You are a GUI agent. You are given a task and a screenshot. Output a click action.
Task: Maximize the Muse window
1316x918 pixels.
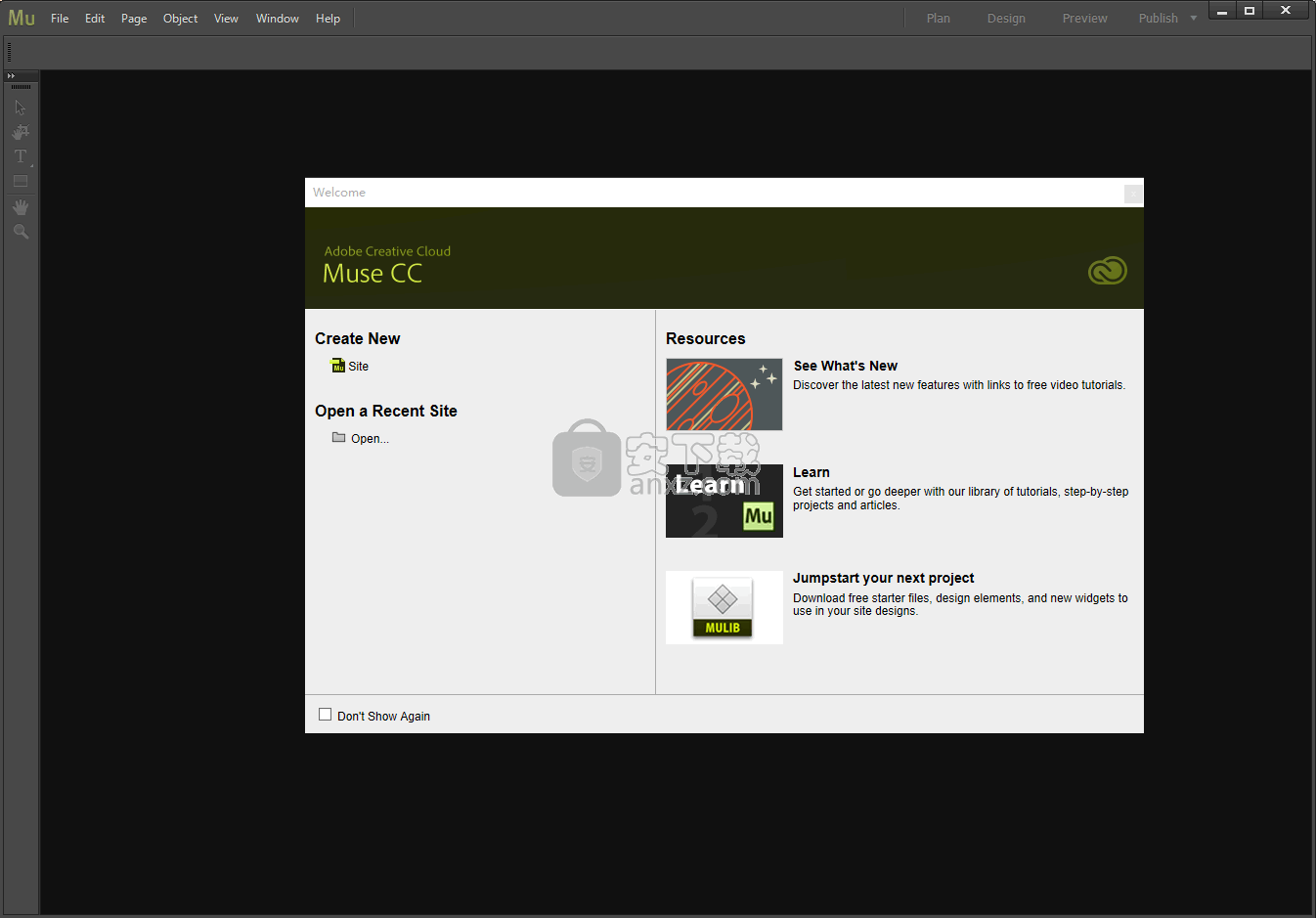pos(1250,11)
